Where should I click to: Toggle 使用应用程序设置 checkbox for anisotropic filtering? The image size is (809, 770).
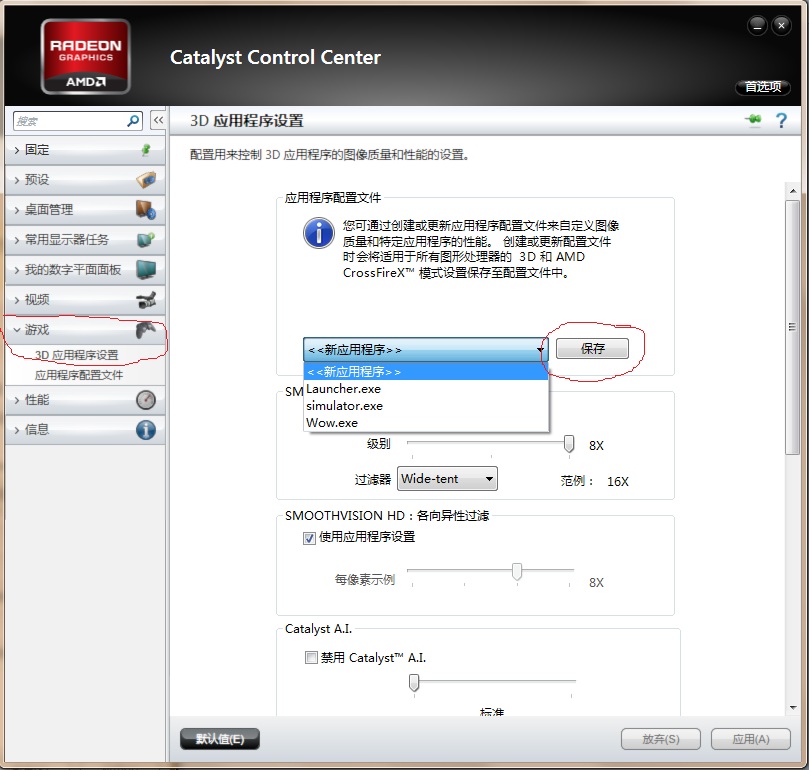309,538
